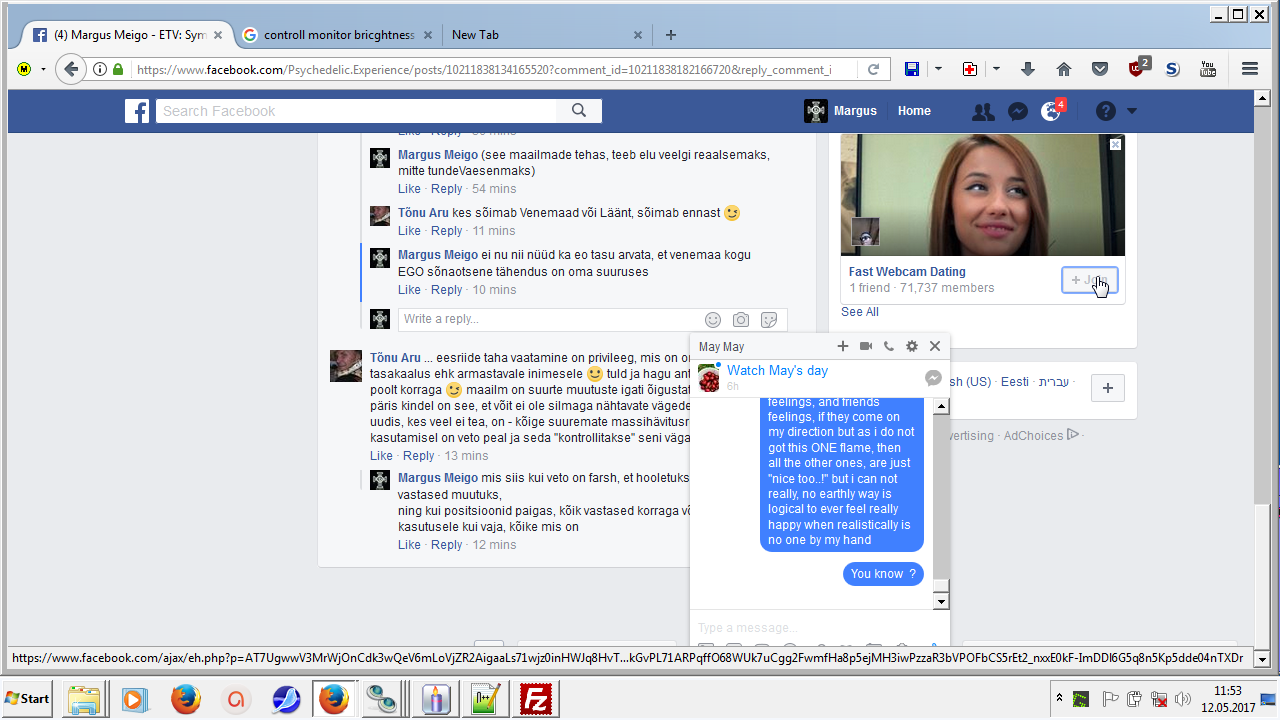The image size is (1280, 720).
Task: Click the uBlock shield icon with badge 2
Action: pos(1138,68)
